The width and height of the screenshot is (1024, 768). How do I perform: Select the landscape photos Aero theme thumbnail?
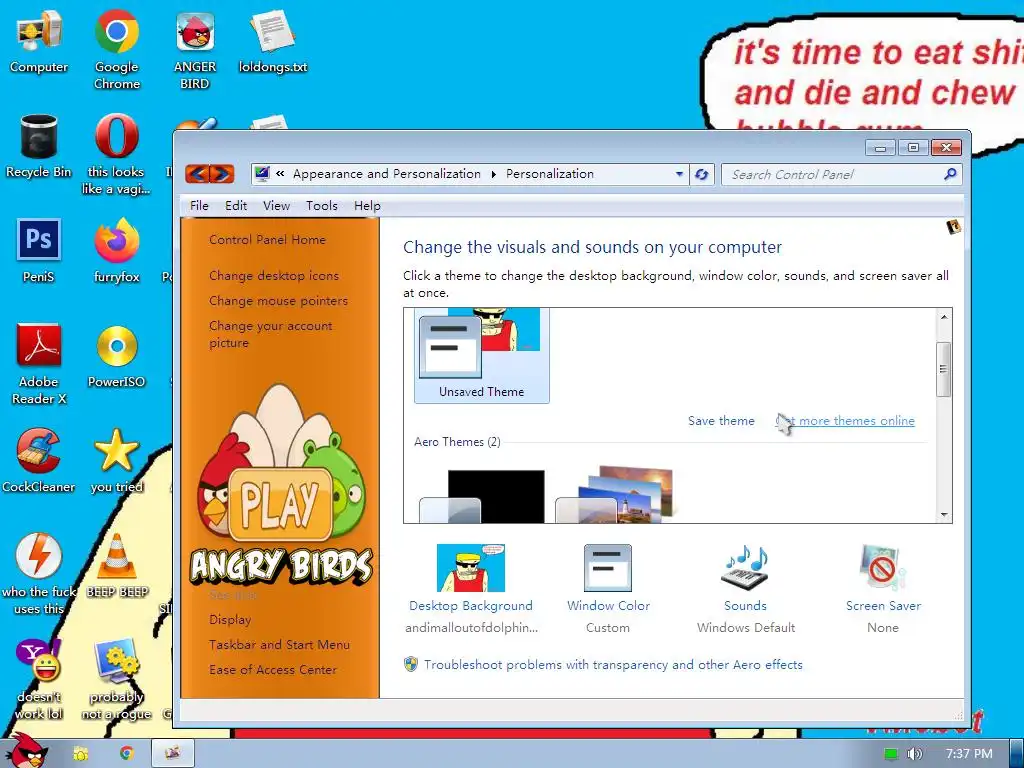(x=615, y=494)
